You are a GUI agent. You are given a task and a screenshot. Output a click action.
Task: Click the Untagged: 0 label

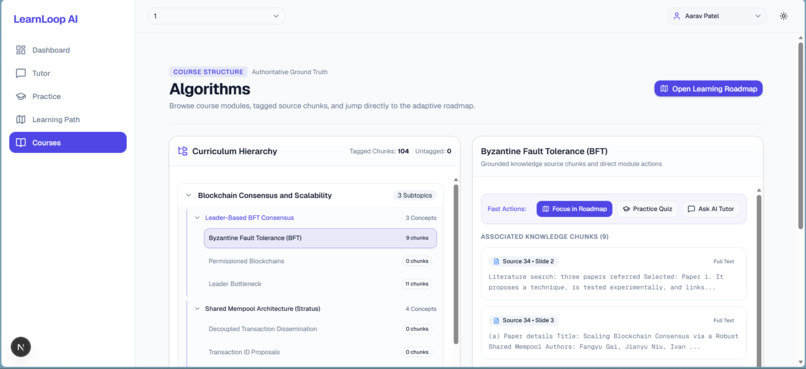(433, 151)
